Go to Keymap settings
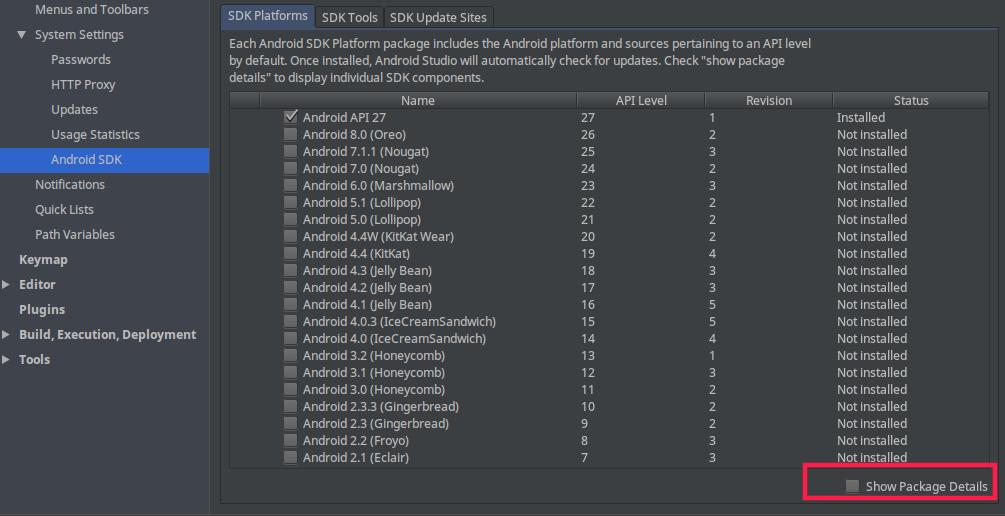 click(43, 260)
